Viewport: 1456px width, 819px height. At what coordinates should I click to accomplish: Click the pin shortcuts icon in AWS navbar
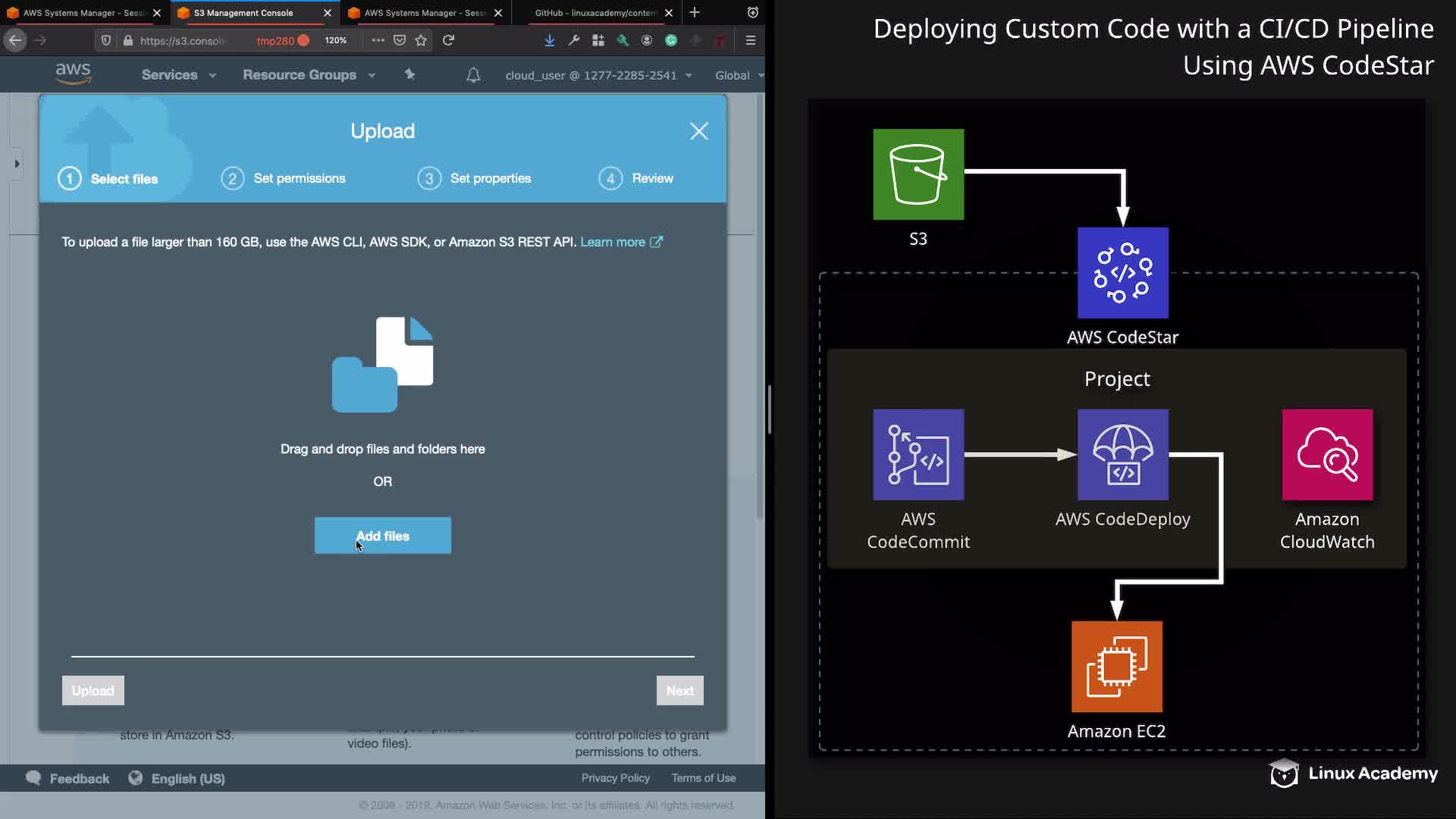pyautogui.click(x=409, y=74)
